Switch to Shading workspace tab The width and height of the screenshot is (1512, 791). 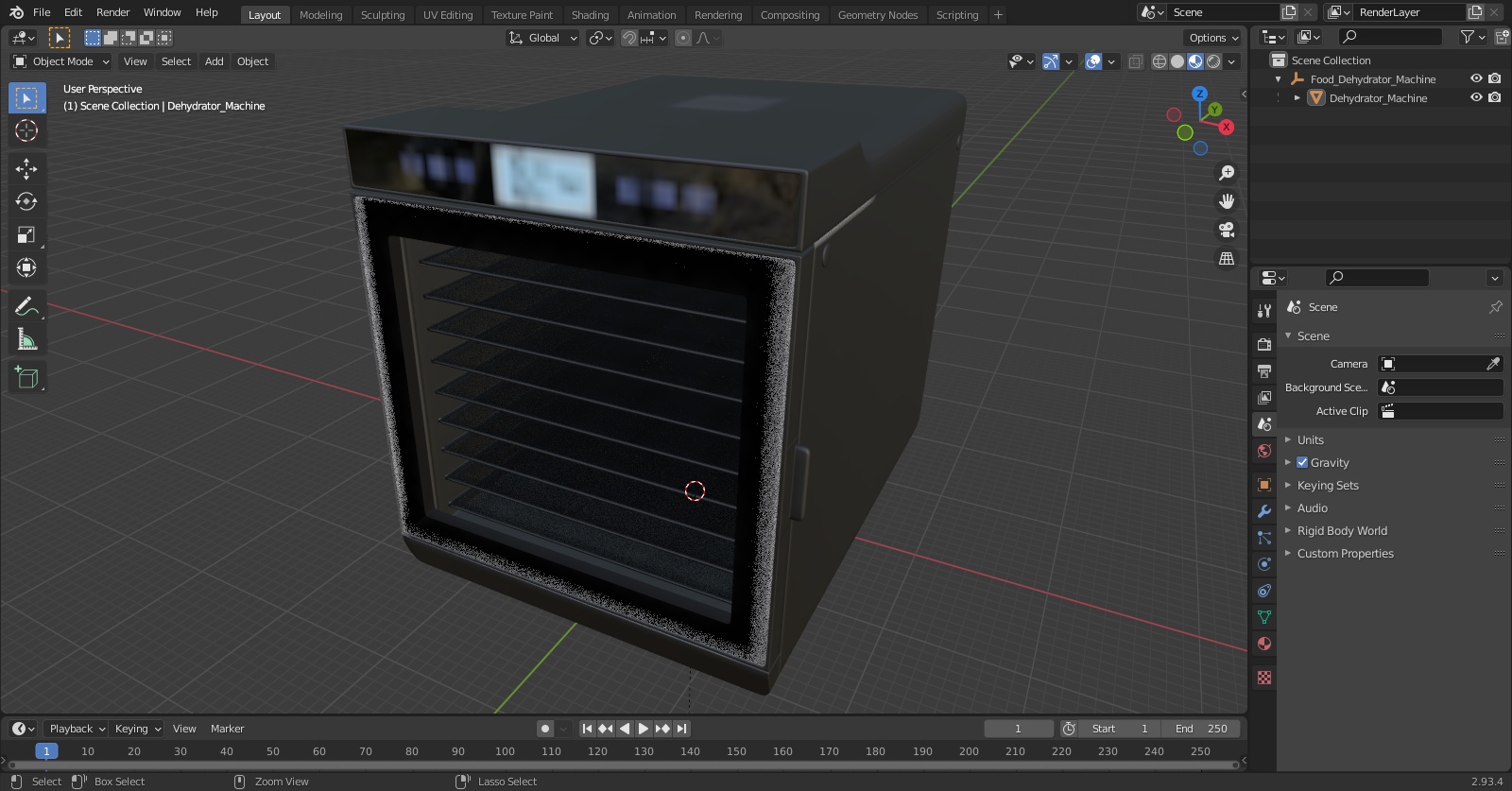(x=590, y=15)
